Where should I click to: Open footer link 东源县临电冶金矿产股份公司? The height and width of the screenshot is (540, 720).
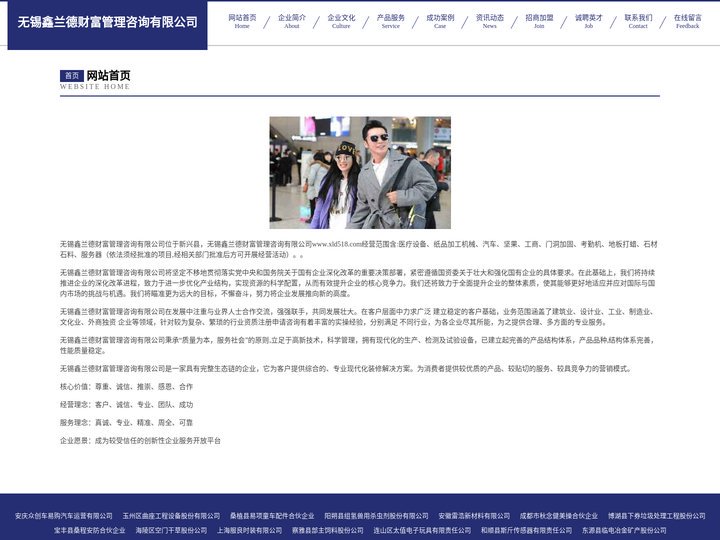(624, 530)
